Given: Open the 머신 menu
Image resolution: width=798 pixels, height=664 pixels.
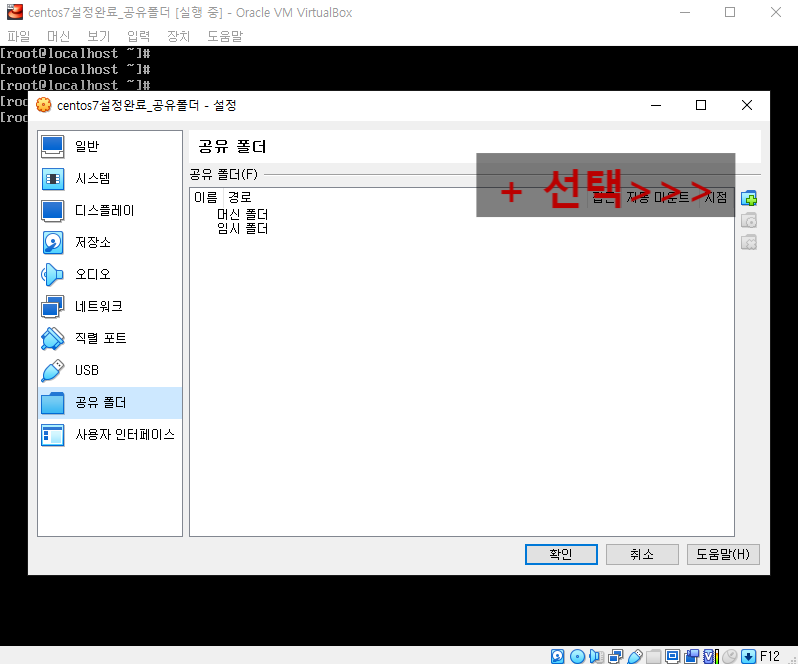Looking at the screenshot, I should pyautogui.click(x=59, y=36).
